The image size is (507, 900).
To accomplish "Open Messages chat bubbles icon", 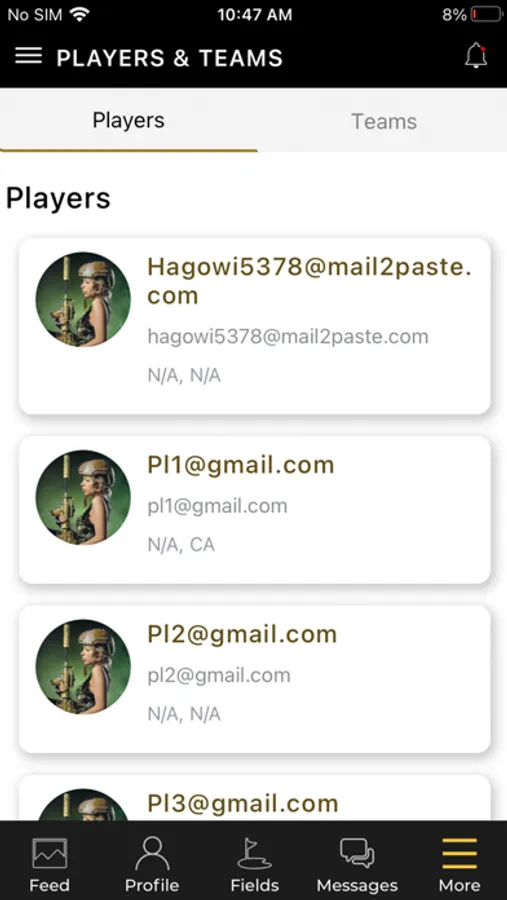I will click(x=357, y=853).
